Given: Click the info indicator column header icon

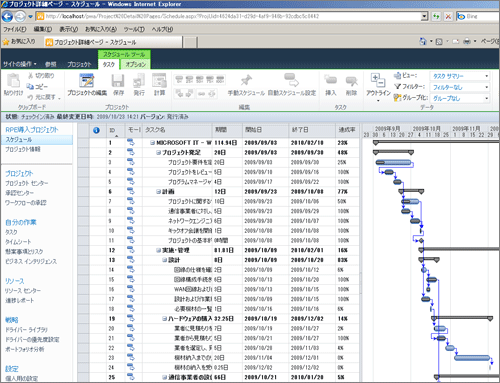Looking at the screenshot, I should point(96,130).
